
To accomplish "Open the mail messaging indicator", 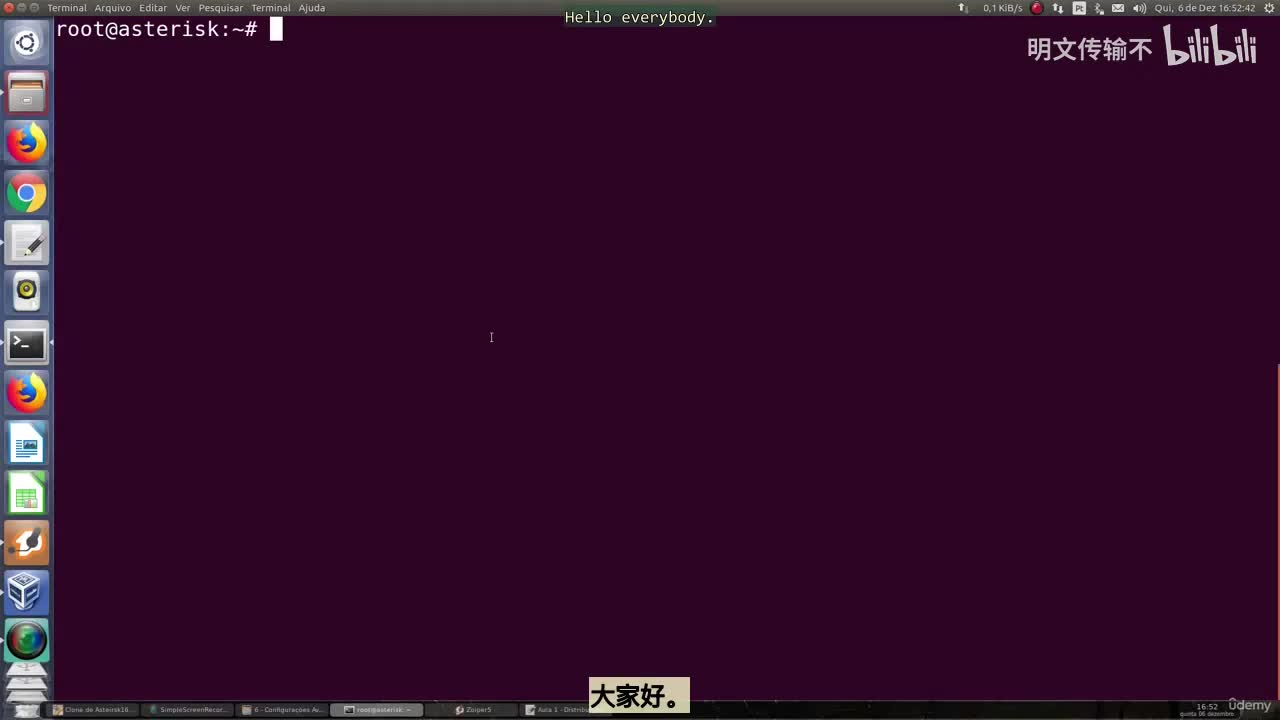I will (x=1118, y=8).
